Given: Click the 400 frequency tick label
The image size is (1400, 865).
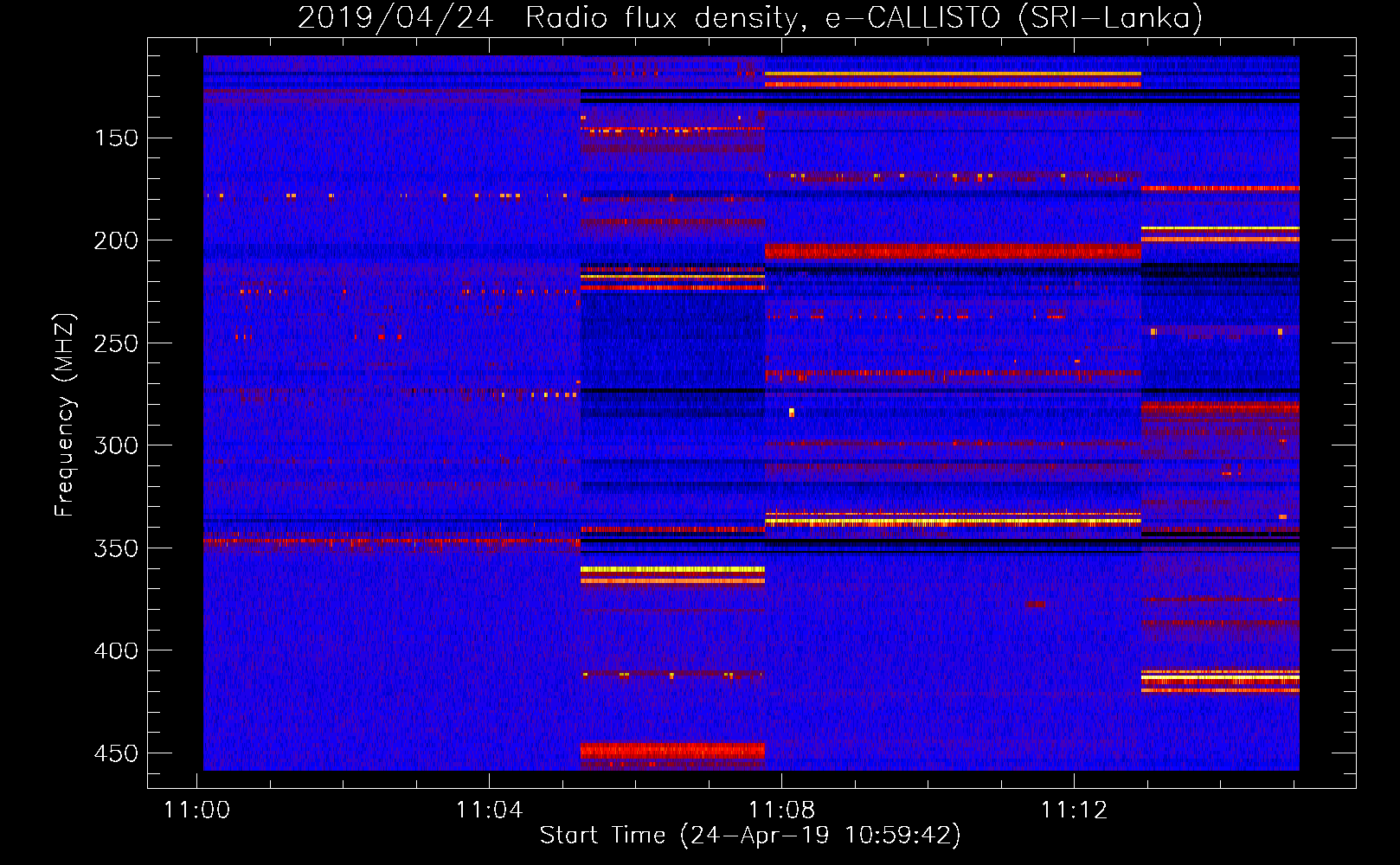Looking at the screenshot, I should click(x=116, y=650).
